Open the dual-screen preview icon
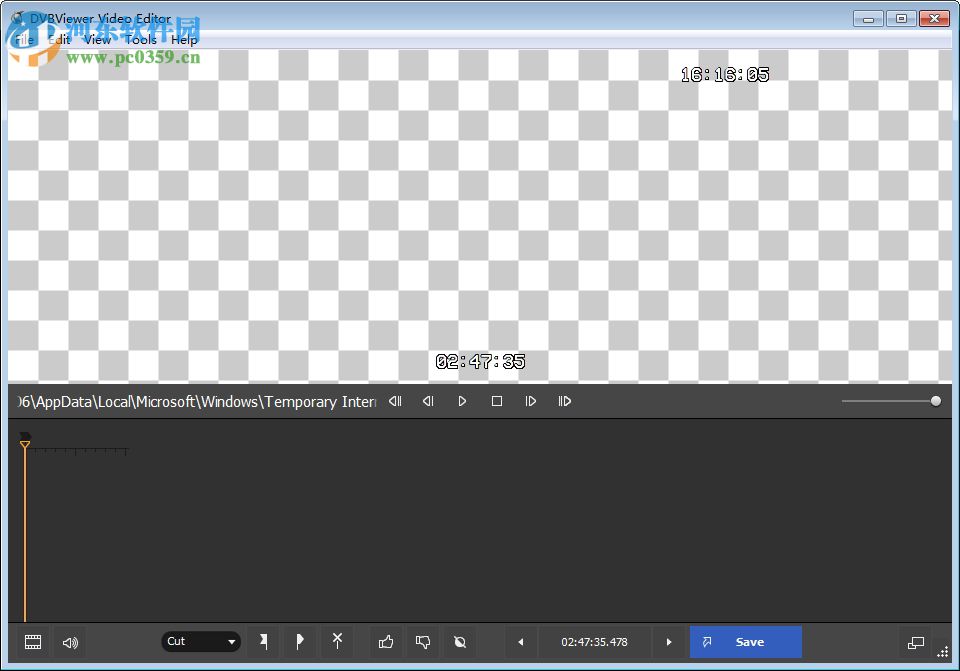 point(916,642)
